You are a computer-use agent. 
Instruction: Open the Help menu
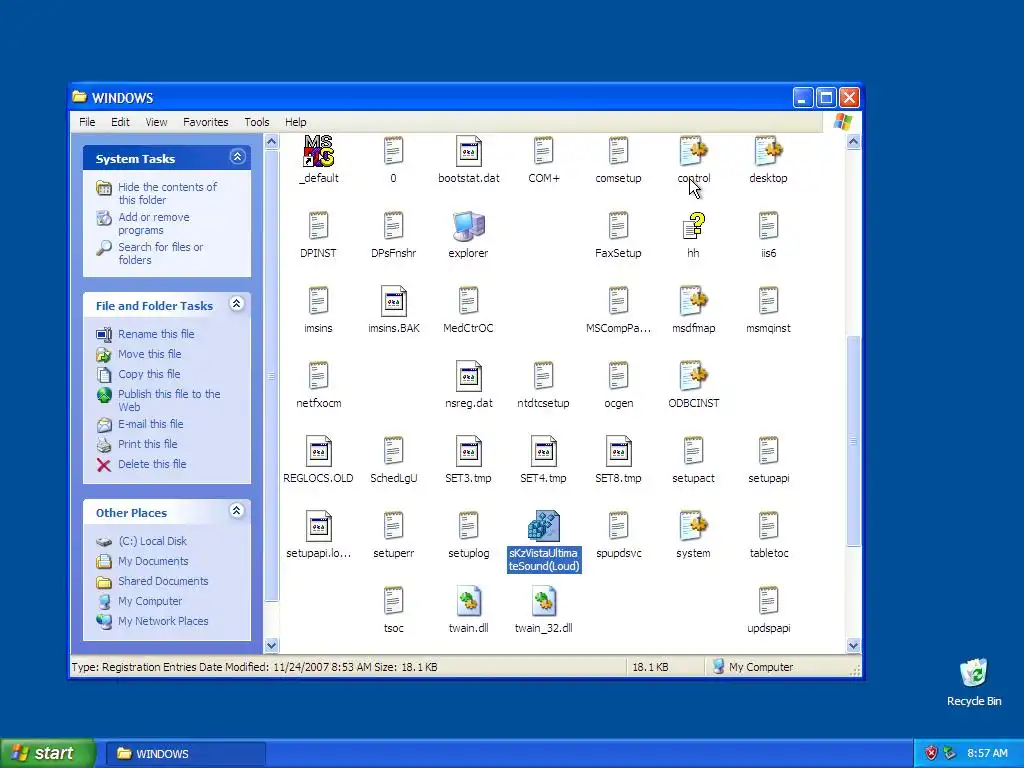point(296,122)
